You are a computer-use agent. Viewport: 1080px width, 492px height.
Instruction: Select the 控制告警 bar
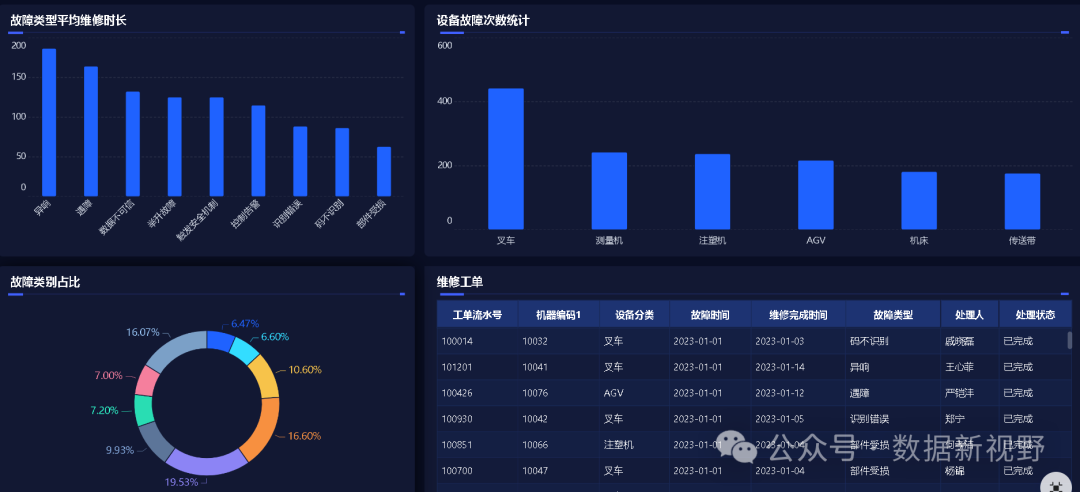pyautogui.click(x=258, y=151)
